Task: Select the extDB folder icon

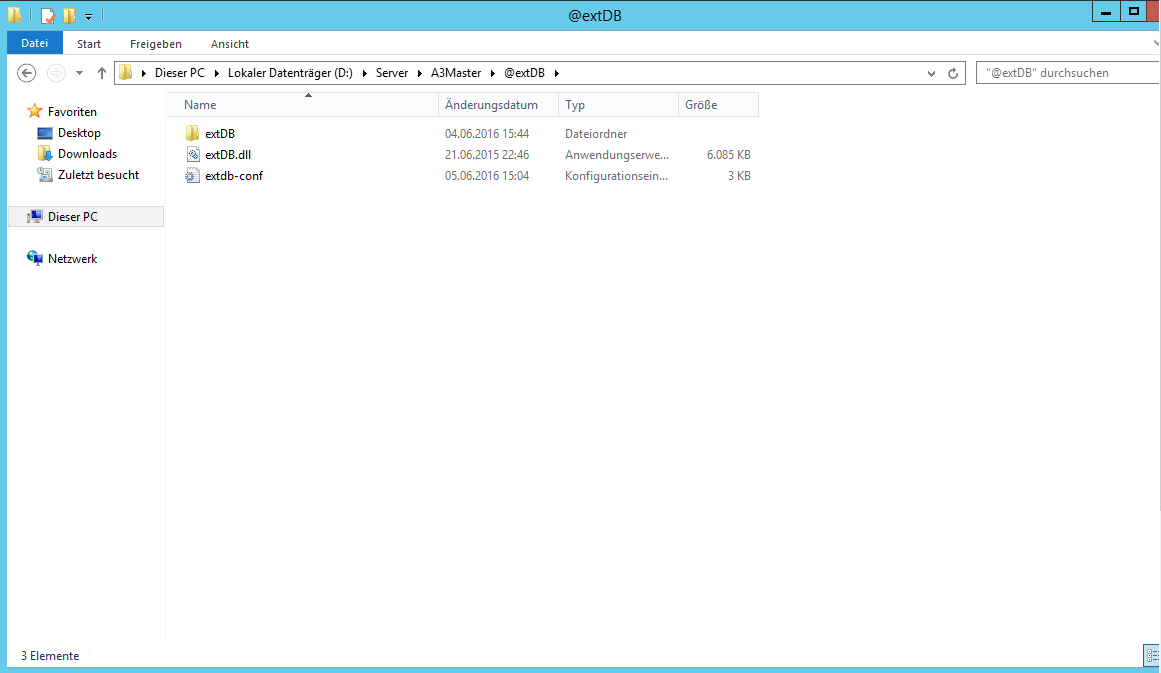Action: [194, 134]
